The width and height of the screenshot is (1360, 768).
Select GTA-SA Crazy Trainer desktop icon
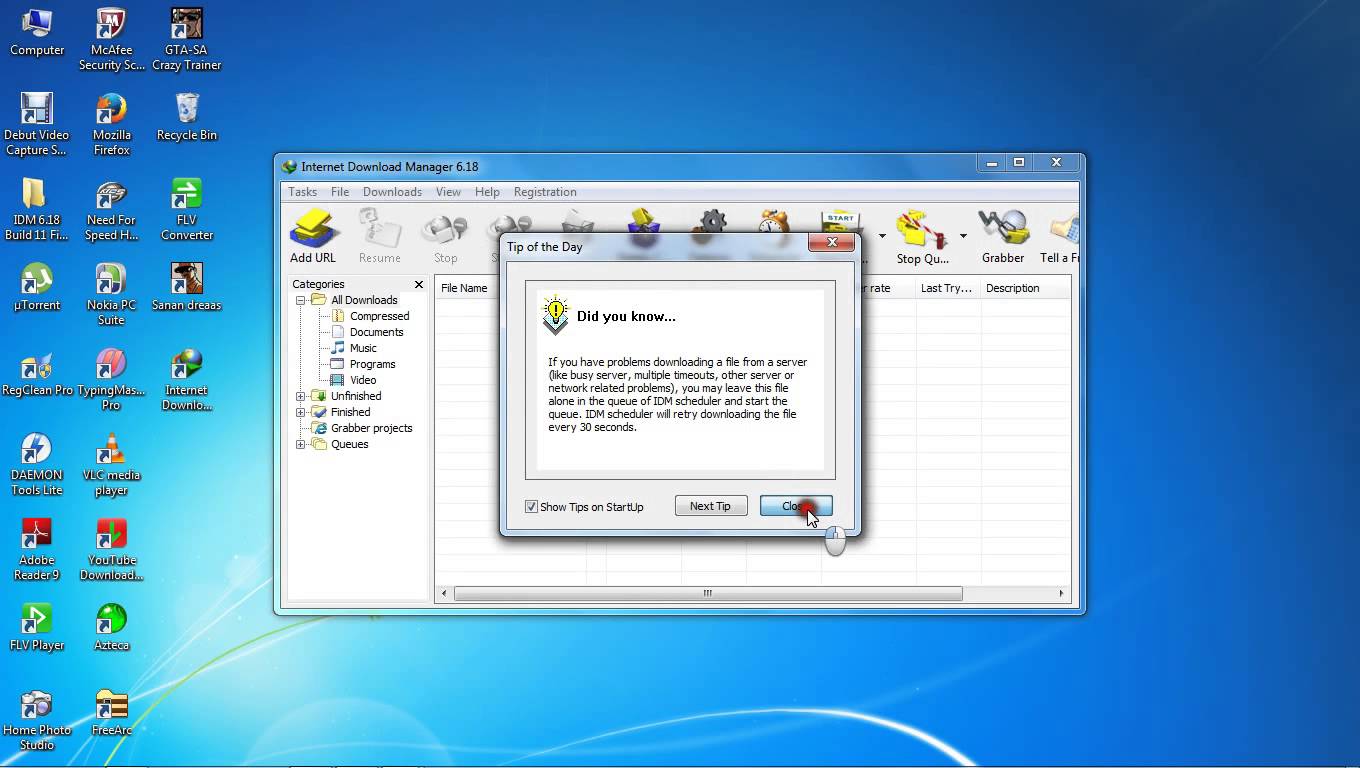pos(187,40)
